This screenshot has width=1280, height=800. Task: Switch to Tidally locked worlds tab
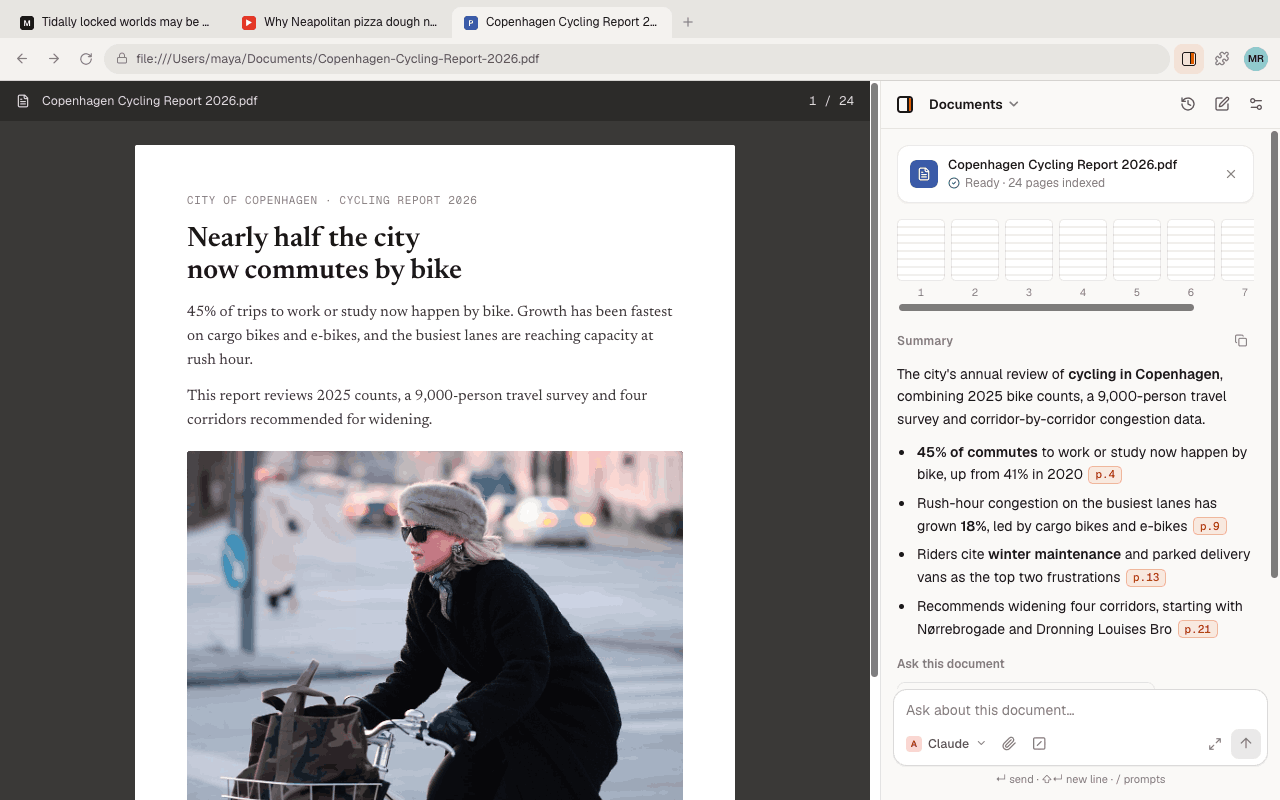coord(116,22)
